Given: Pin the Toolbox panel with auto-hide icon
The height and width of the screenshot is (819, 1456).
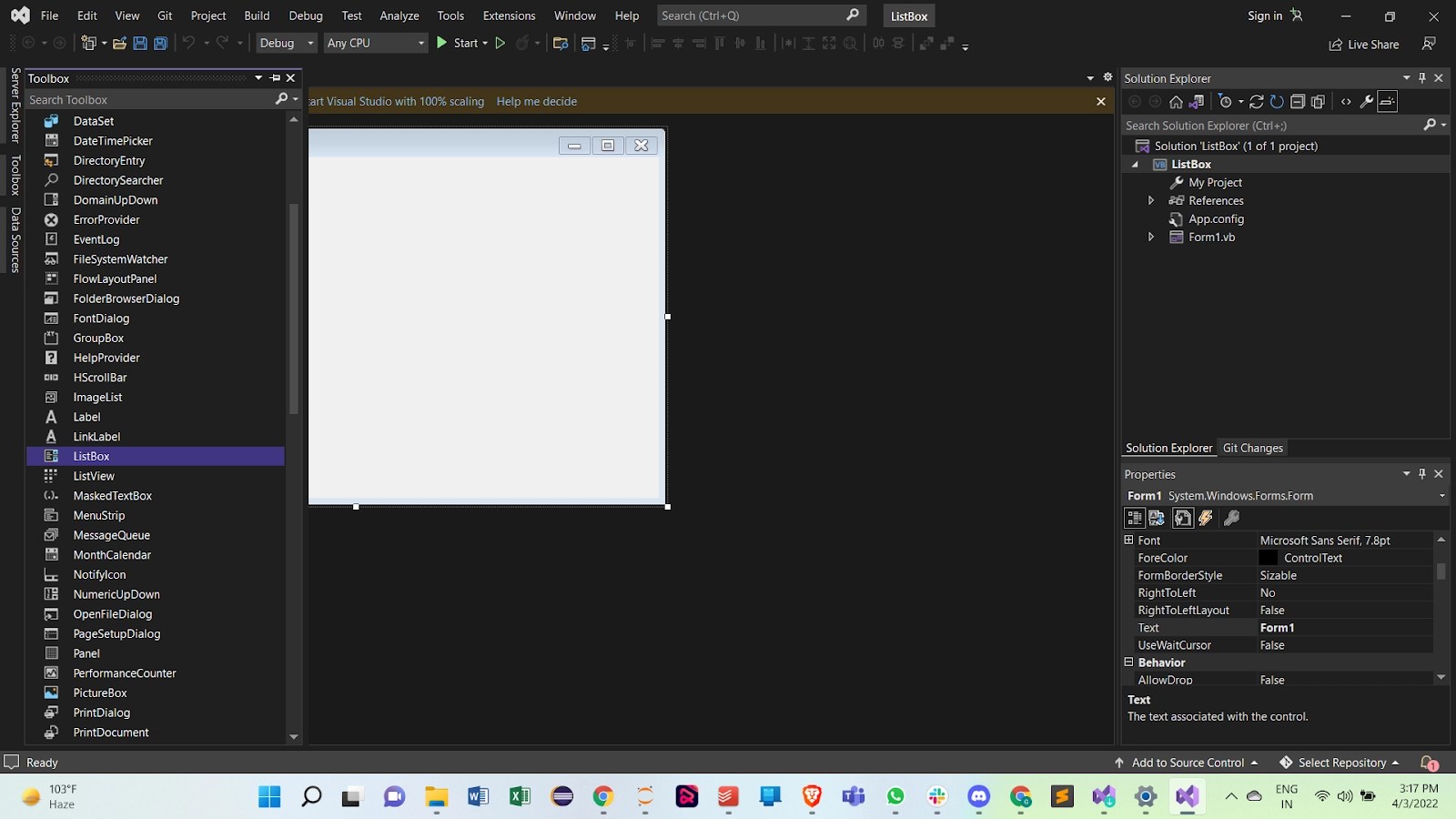Looking at the screenshot, I should pyautogui.click(x=275, y=78).
